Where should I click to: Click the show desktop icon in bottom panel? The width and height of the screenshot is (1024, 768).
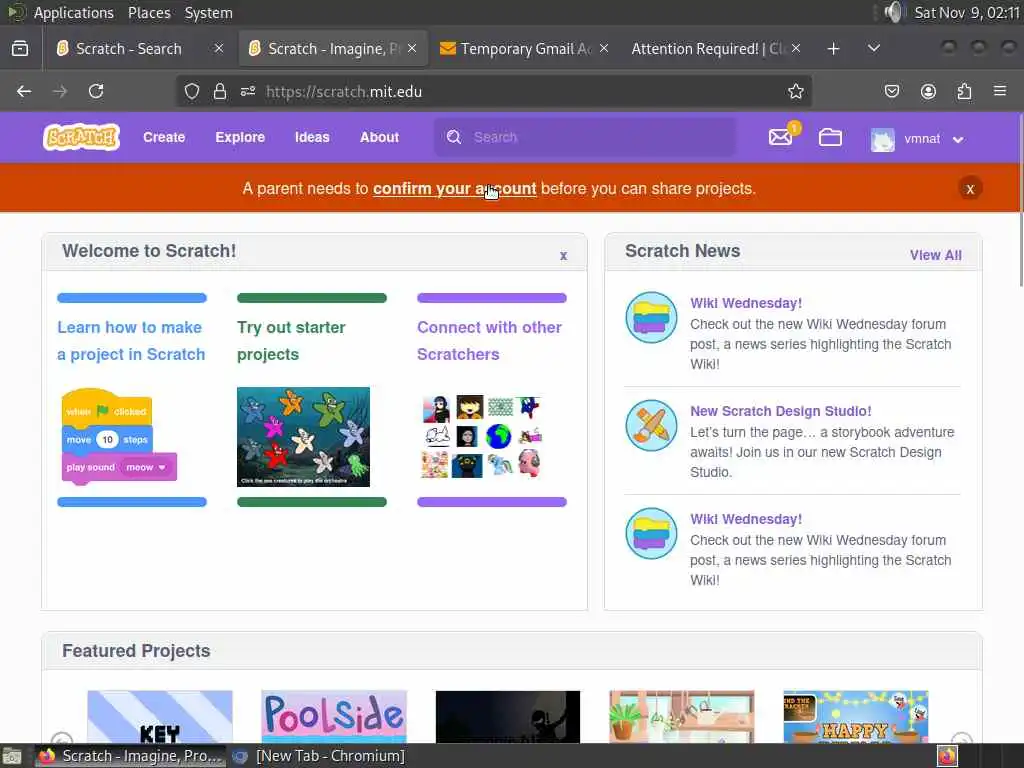12,757
